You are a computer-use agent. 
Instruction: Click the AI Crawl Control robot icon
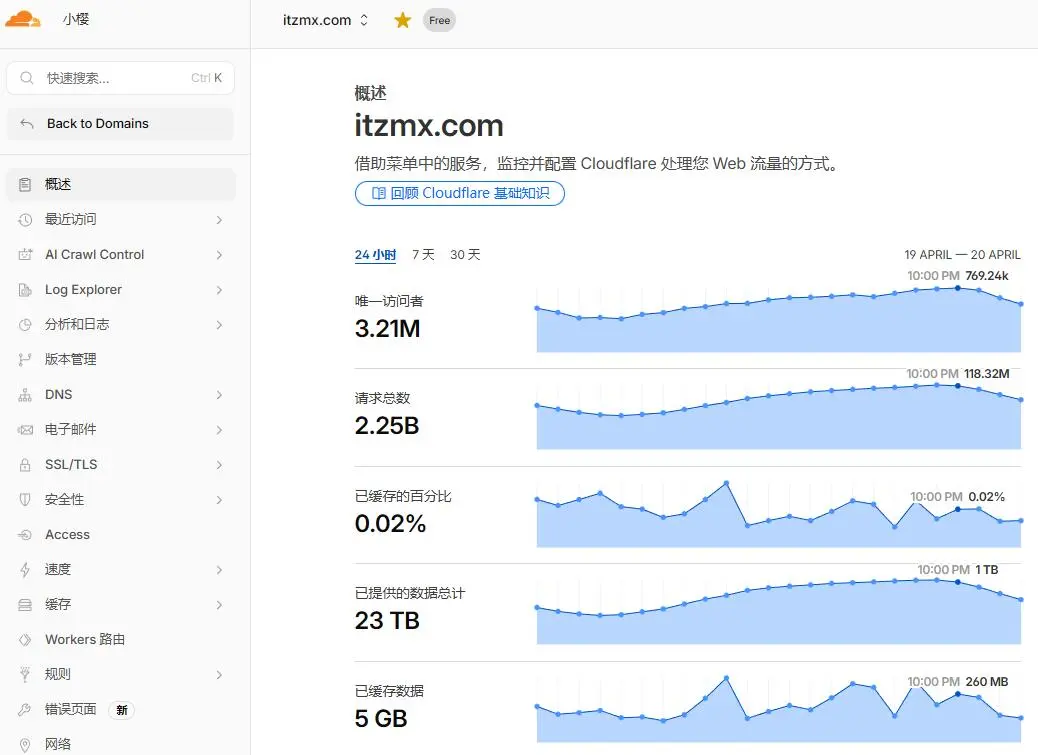point(24,255)
